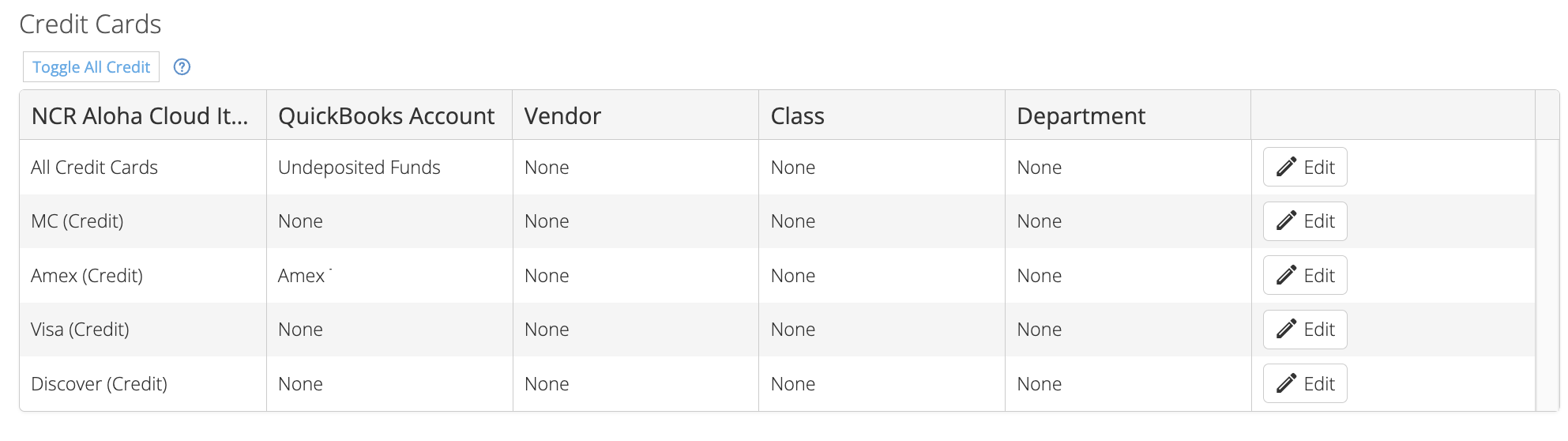The height and width of the screenshot is (441, 1568).
Task: Click the Amex QuickBooks account cell
Action: point(302,276)
